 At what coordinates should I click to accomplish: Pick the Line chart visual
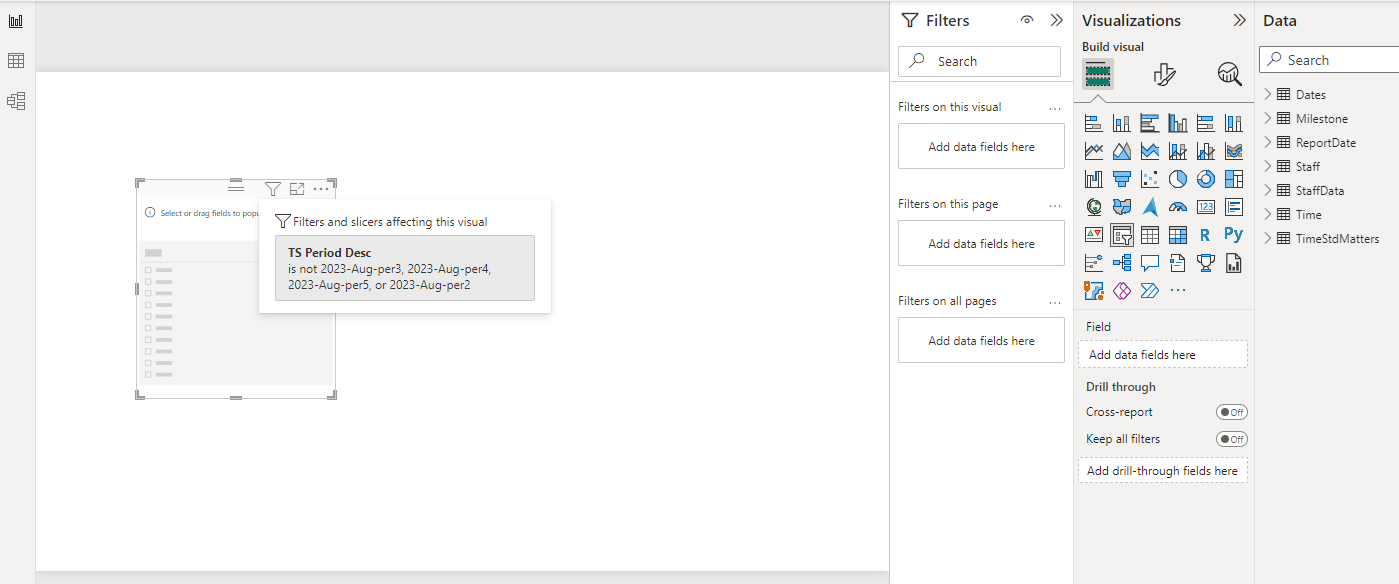coord(1094,151)
